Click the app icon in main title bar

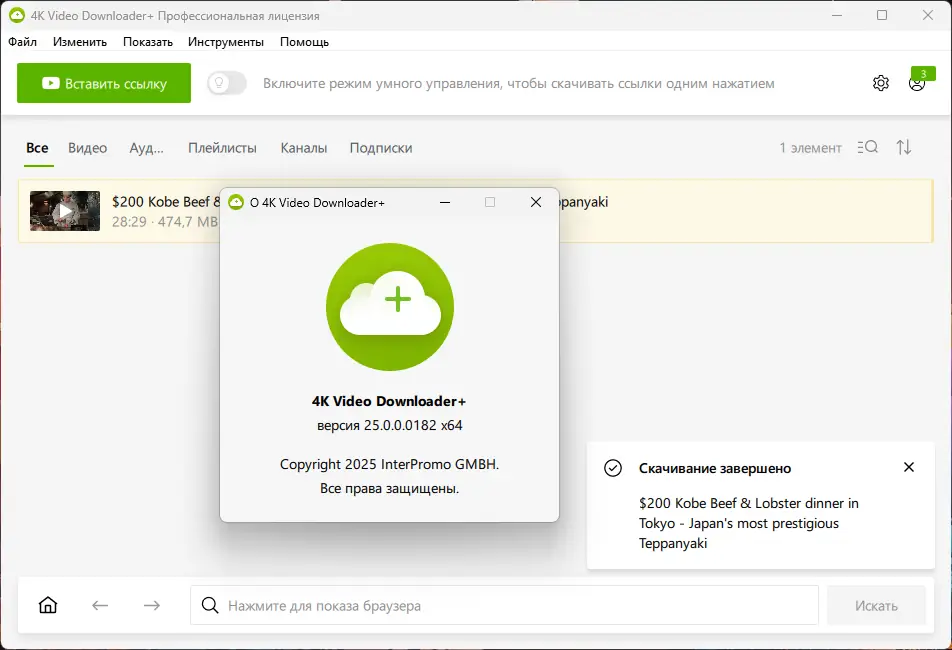[16, 15]
